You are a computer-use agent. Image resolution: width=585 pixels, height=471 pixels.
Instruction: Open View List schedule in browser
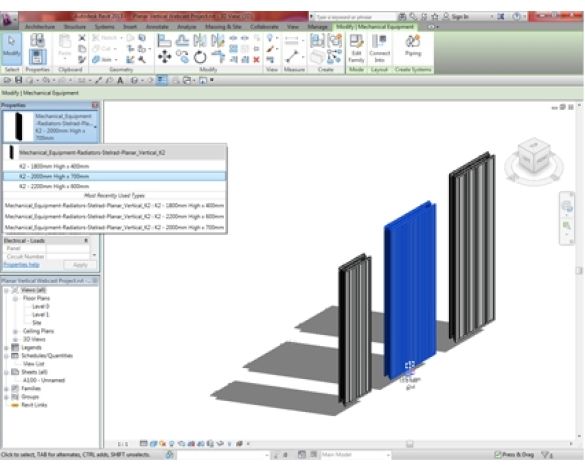click(34, 364)
